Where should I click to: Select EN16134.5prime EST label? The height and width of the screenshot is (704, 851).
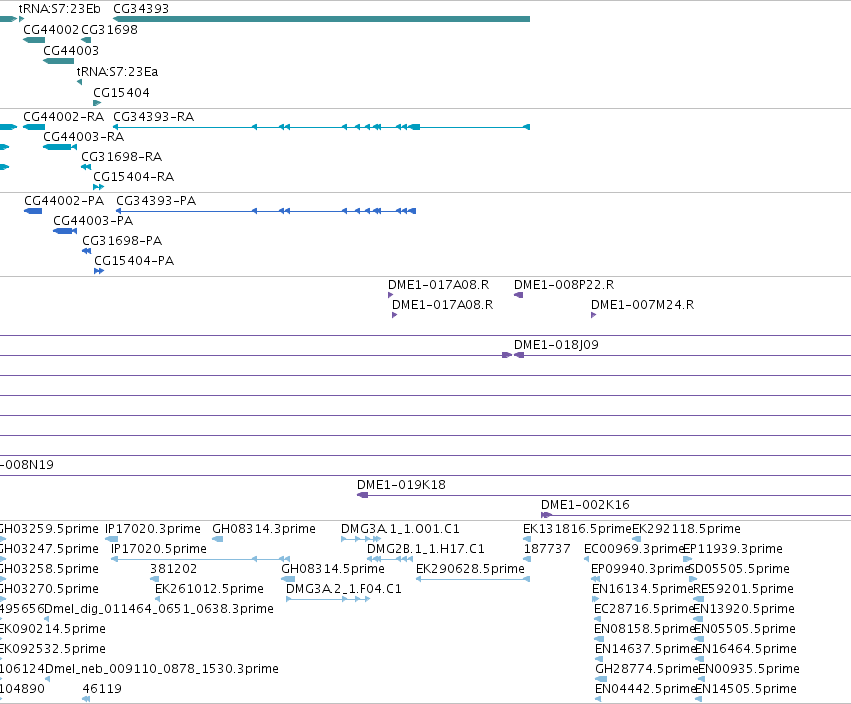643,589
